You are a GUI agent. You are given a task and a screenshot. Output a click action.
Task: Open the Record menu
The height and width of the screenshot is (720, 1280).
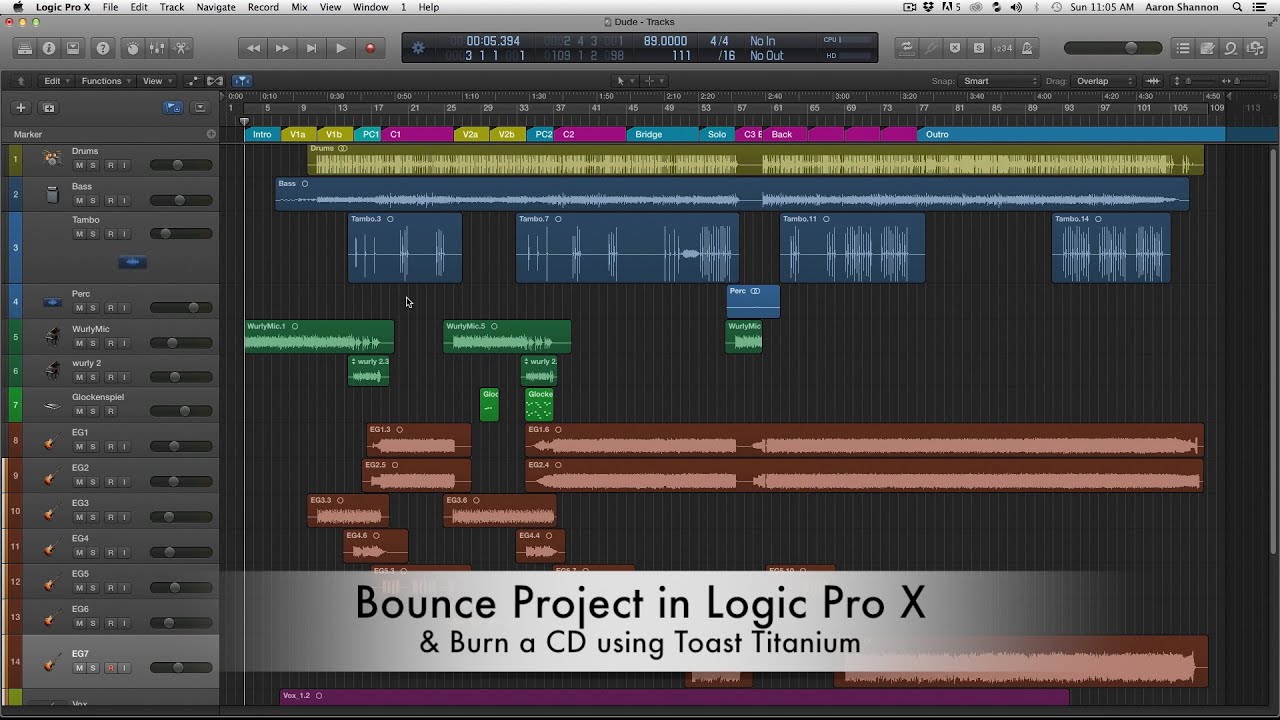coord(263,7)
